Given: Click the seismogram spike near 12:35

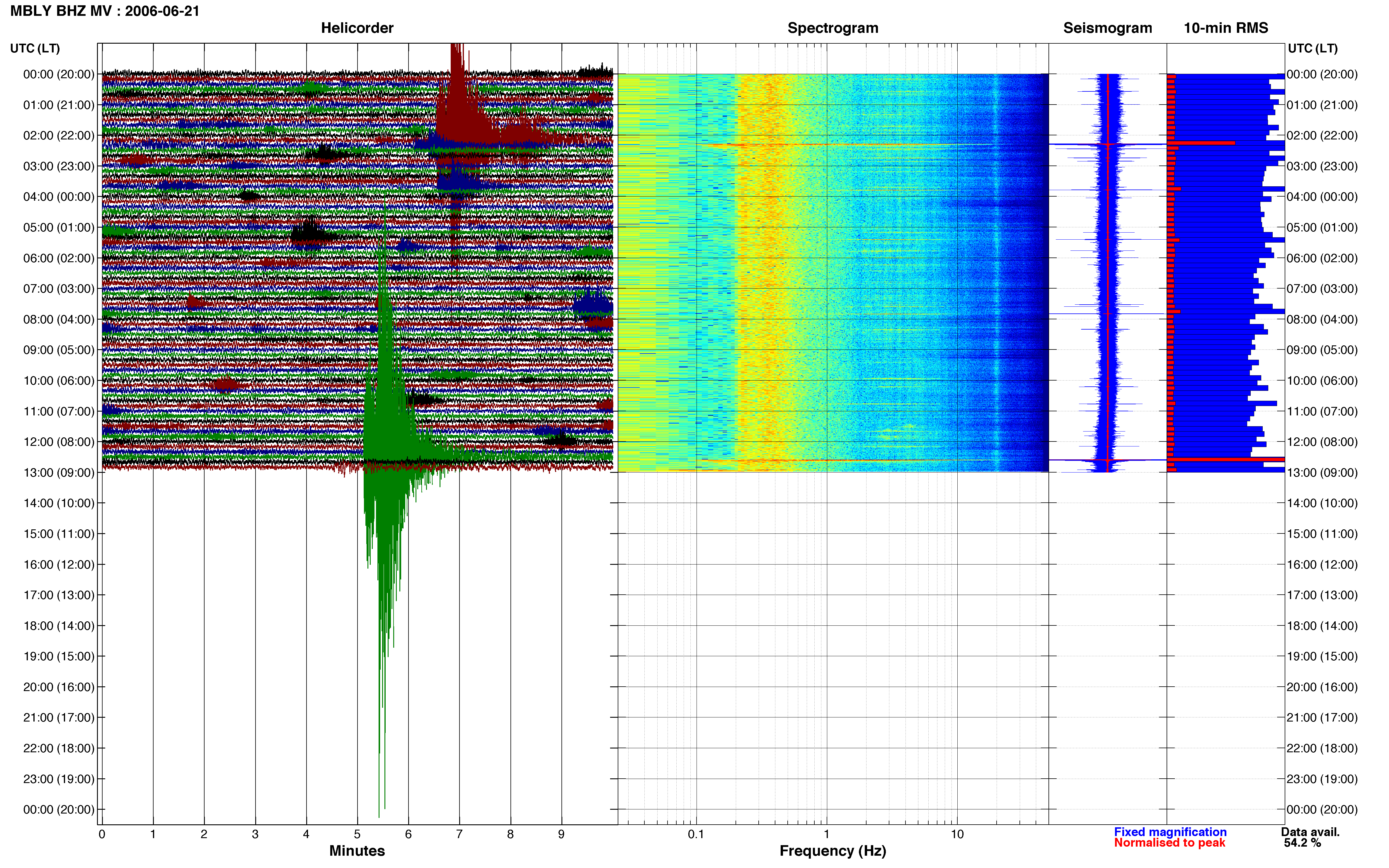Looking at the screenshot, I should tap(1108, 460).
